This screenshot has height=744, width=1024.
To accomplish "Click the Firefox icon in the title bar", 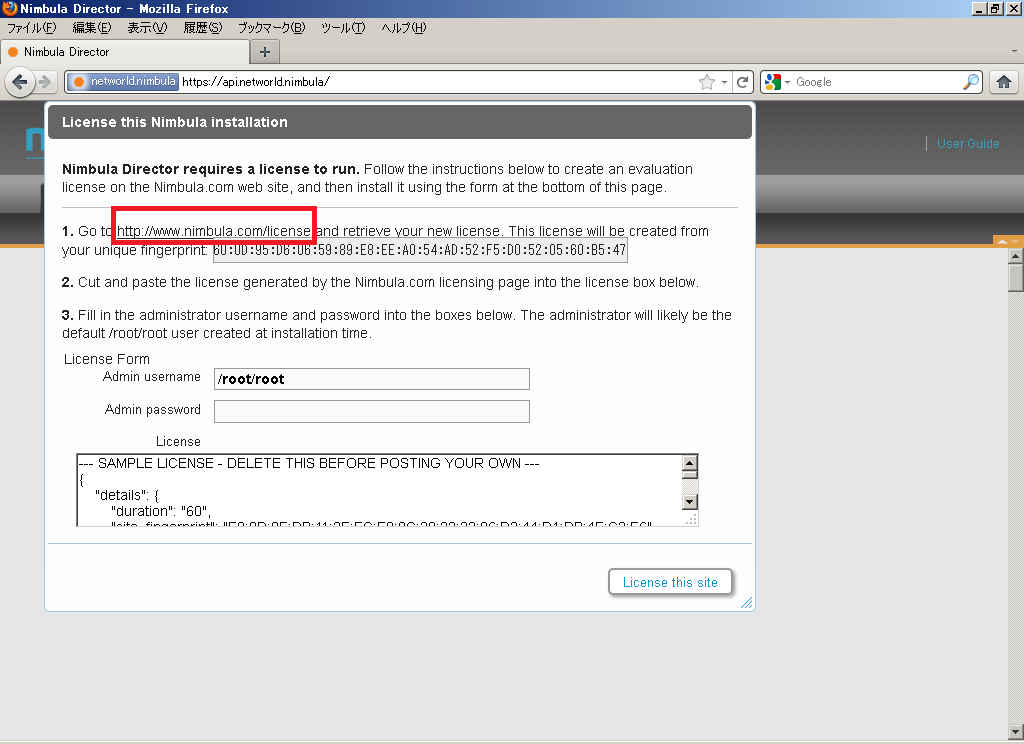I will point(9,8).
